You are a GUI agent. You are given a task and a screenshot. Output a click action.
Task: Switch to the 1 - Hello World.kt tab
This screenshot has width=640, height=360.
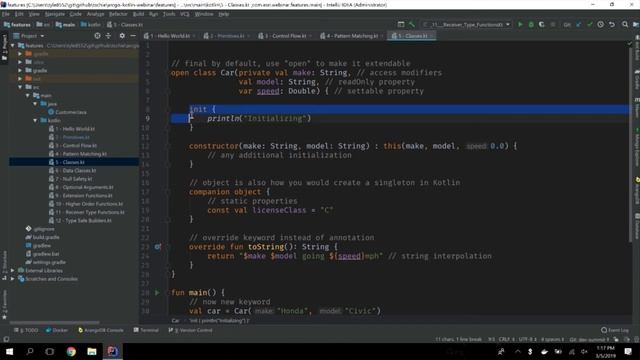click(170, 36)
